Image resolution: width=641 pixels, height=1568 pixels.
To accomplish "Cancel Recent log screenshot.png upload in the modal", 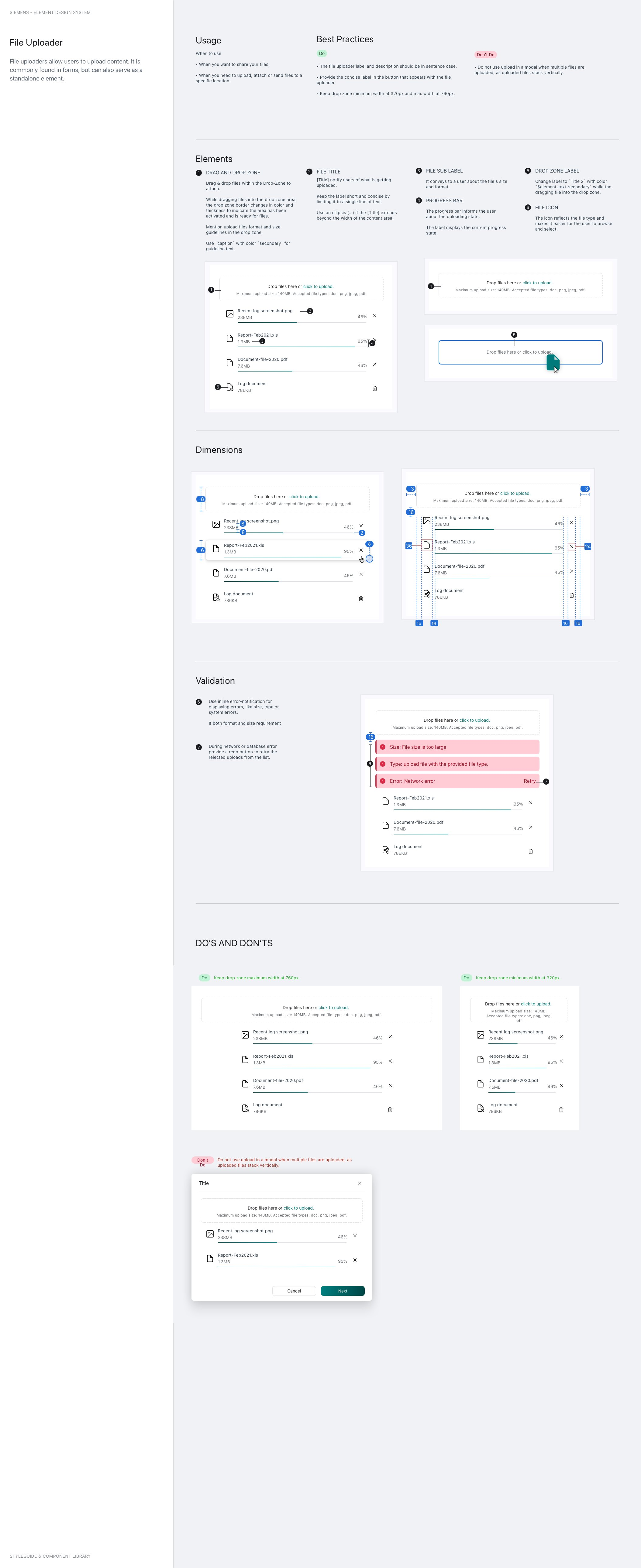I will pyautogui.click(x=355, y=1236).
